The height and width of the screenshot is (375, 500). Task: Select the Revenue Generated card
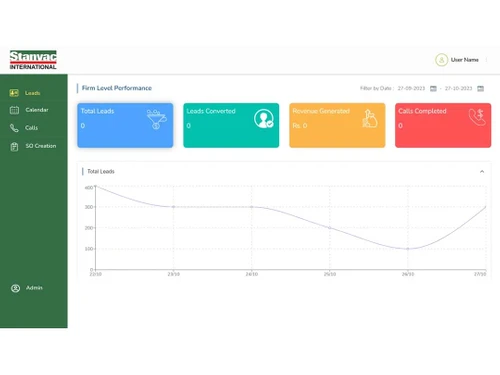click(x=337, y=125)
